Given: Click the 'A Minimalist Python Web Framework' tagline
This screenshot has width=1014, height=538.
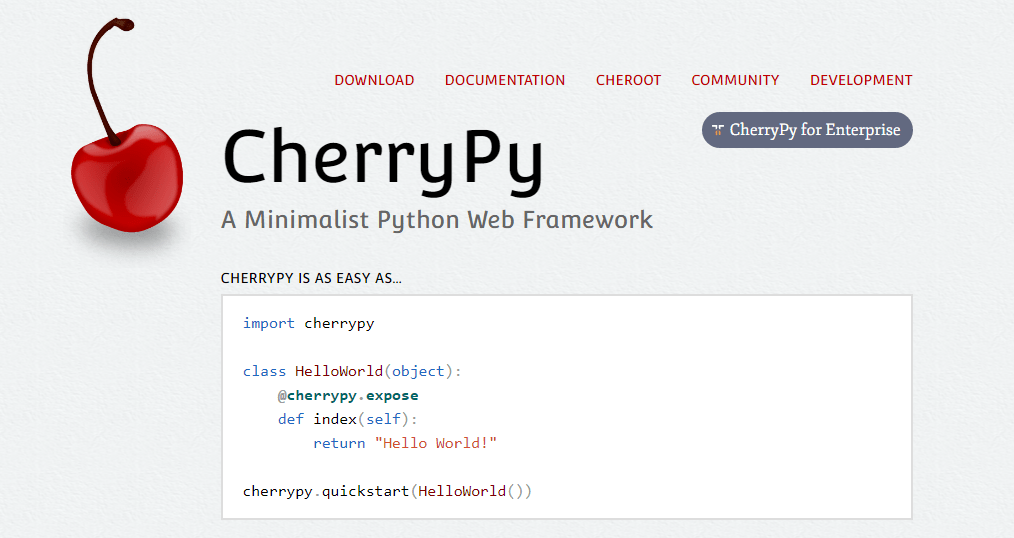Looking at the screenshot, I should pyautogui.click(x=437, y=219).
